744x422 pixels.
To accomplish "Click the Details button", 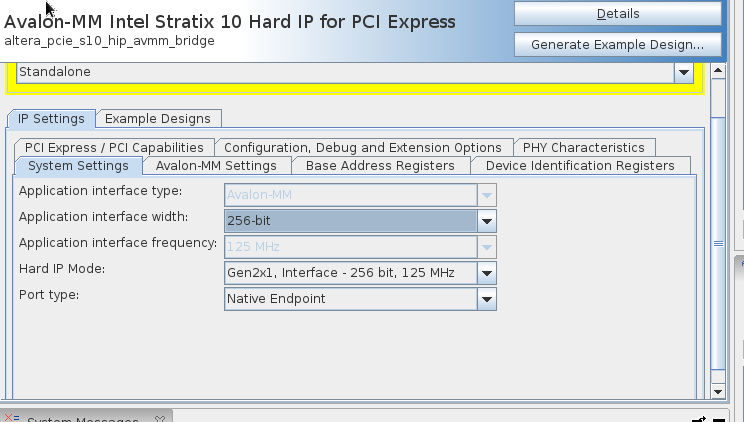I will click(x=617, y=14).
